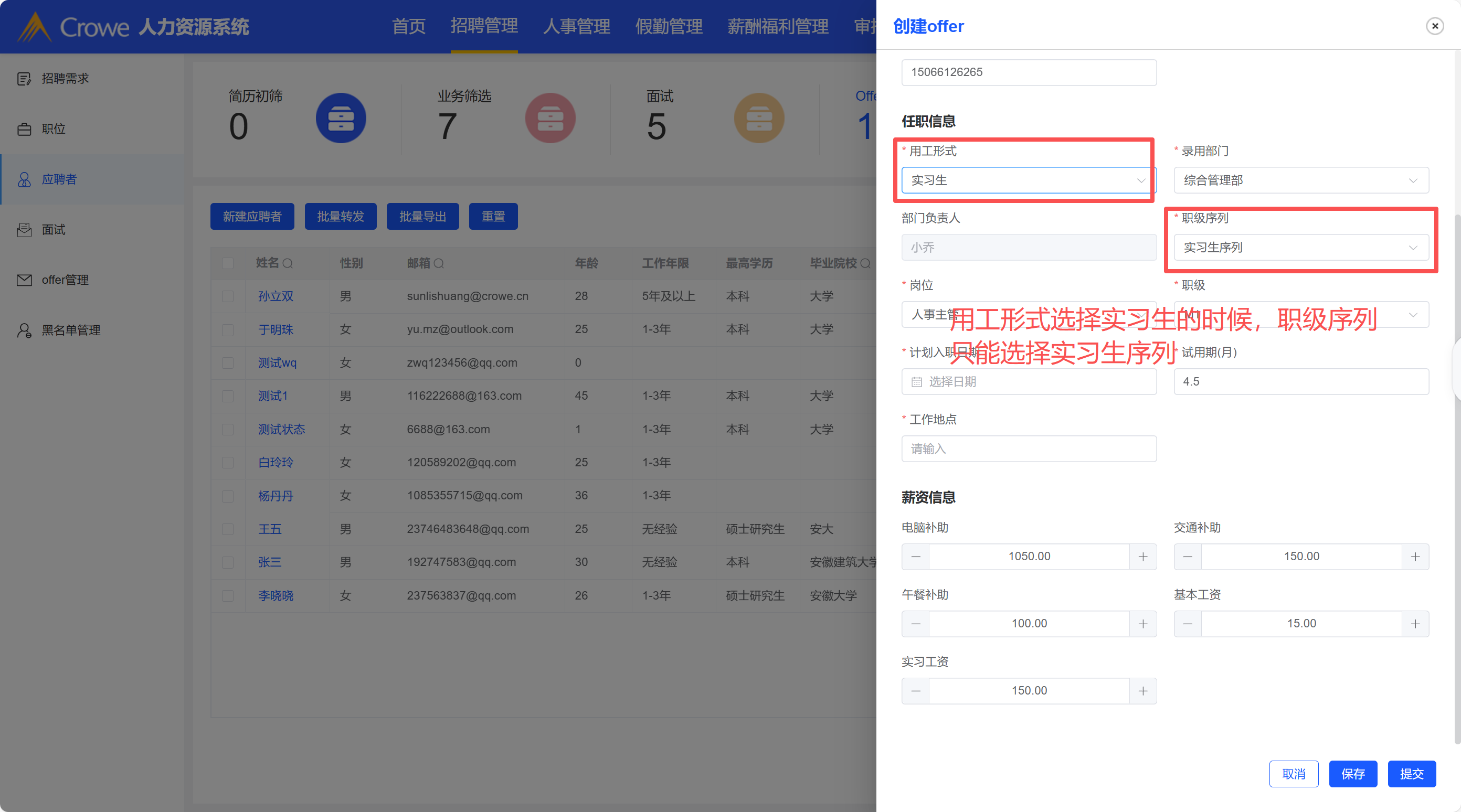The image size is (1461, 812).
Task: Click the 招聘需求 sidebar icon
Action: pyautogui.click(x=24, y=79)
